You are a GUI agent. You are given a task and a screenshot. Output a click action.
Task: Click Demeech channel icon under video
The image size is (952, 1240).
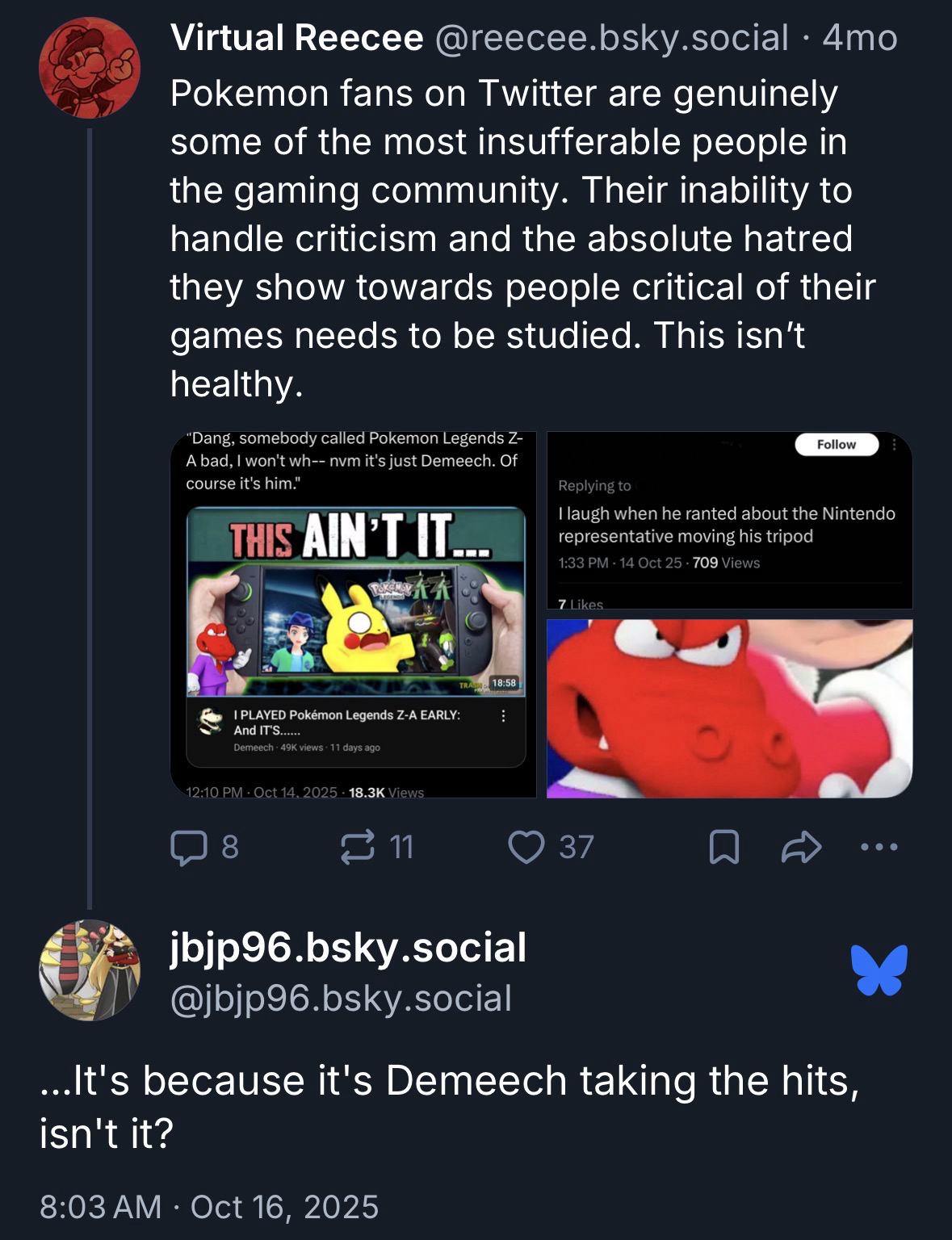pyautogui.click(x=212, y=721)
